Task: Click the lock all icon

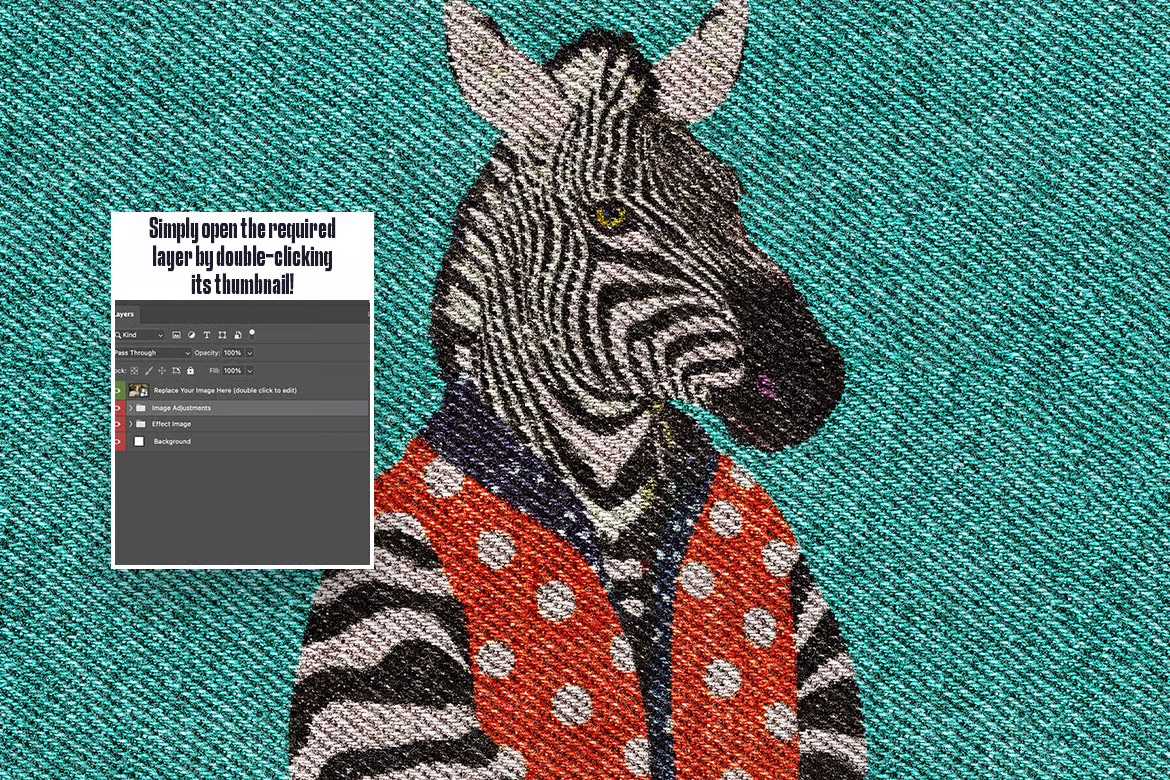Action: [190, 371]
